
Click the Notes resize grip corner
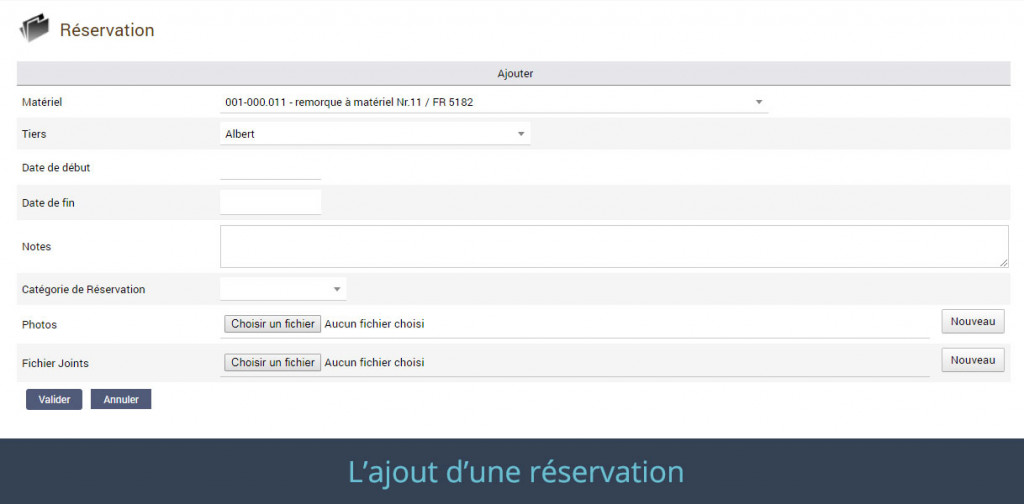click(1004, 263)
